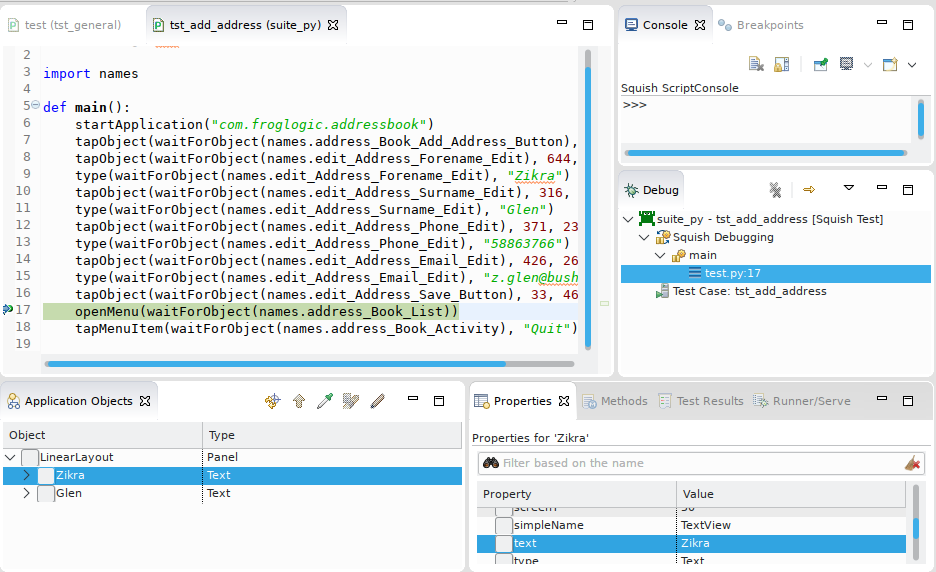Screen dimensions: 936x572
Task: Expand the Zikra tree node
Action: click(26, 475)
